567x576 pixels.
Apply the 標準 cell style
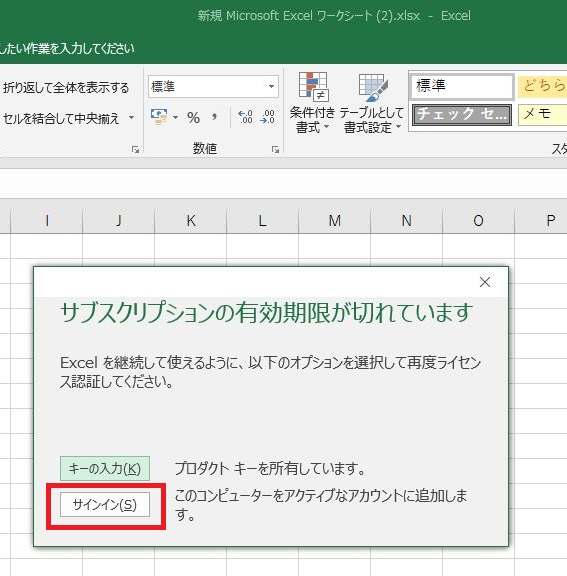pos(462,86)
